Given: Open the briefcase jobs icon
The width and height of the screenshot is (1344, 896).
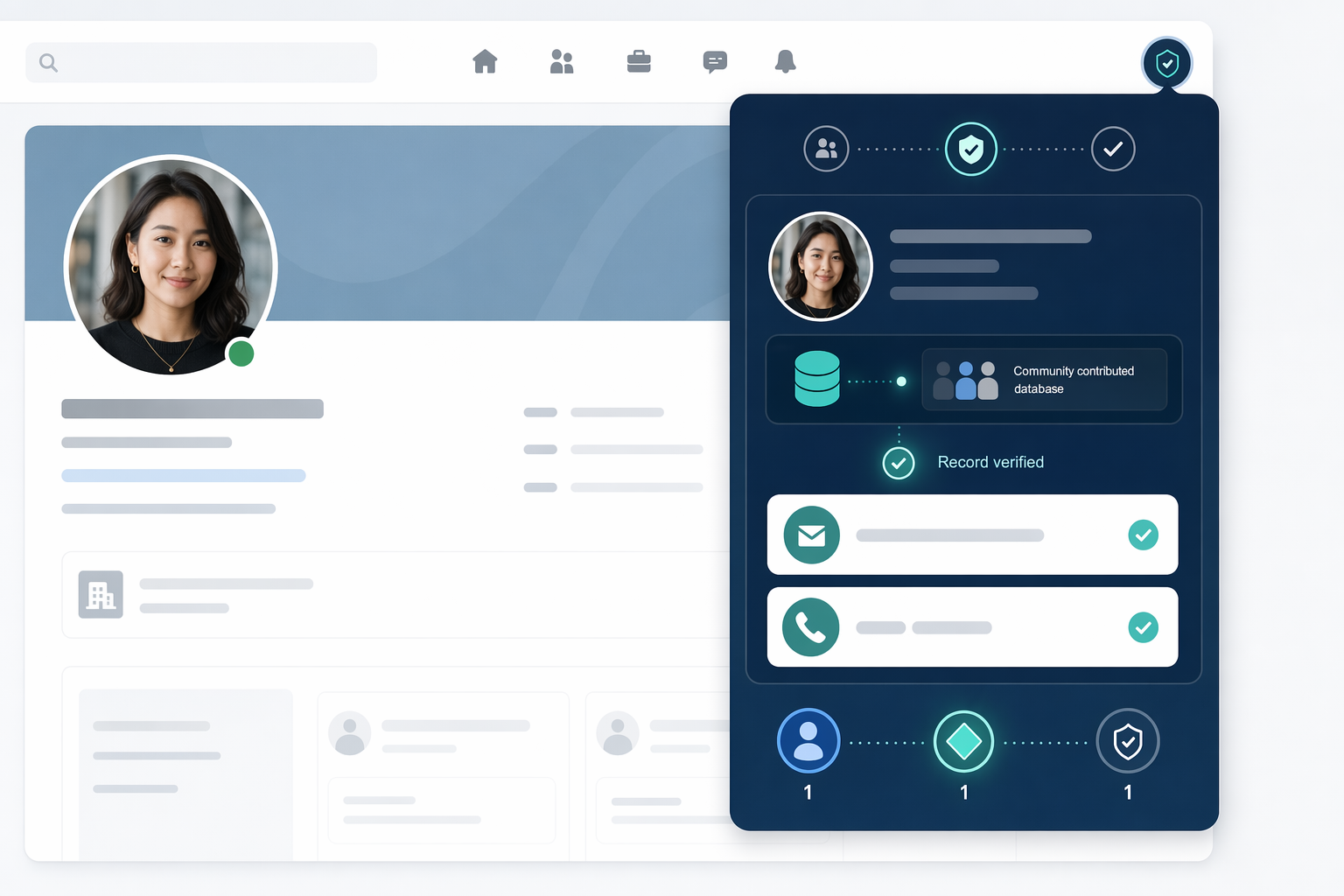Looking at the screenshot, I should pyautogui.click(x=639, y=61).
